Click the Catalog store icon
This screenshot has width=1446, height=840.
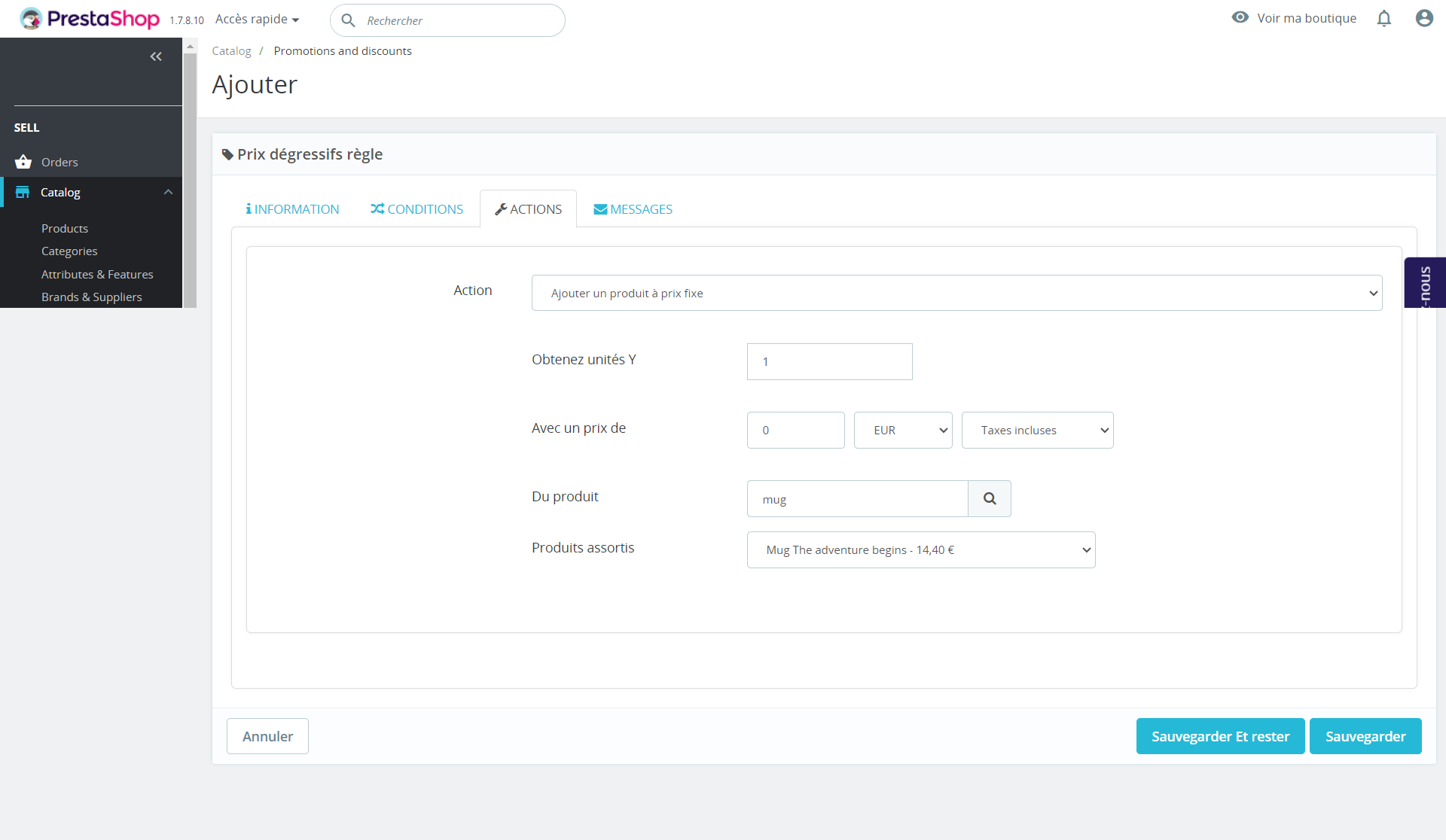click(x=23, y=192)
